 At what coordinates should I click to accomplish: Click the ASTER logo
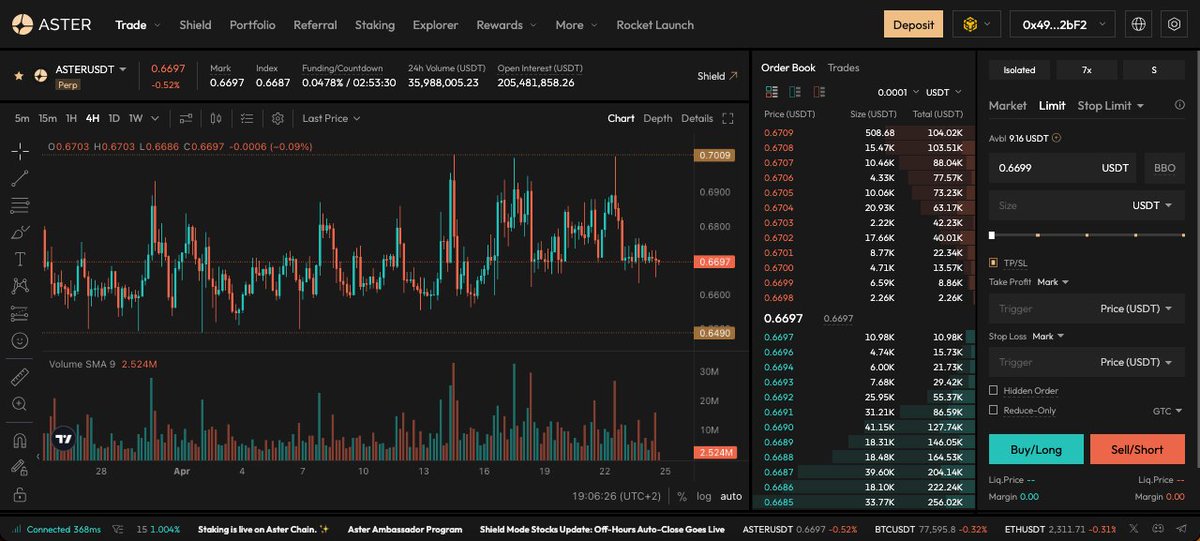pyautogui.click(x=52, y=24)
